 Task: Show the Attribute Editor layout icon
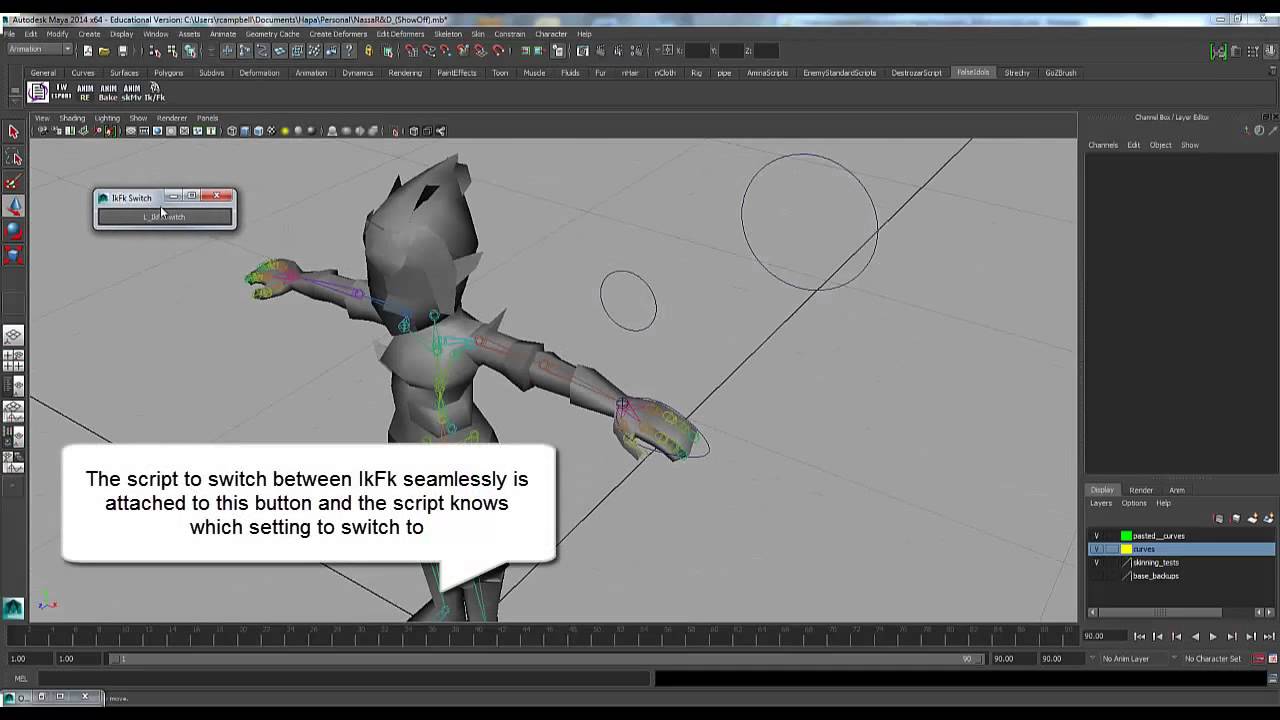(x=1236, y=51)
